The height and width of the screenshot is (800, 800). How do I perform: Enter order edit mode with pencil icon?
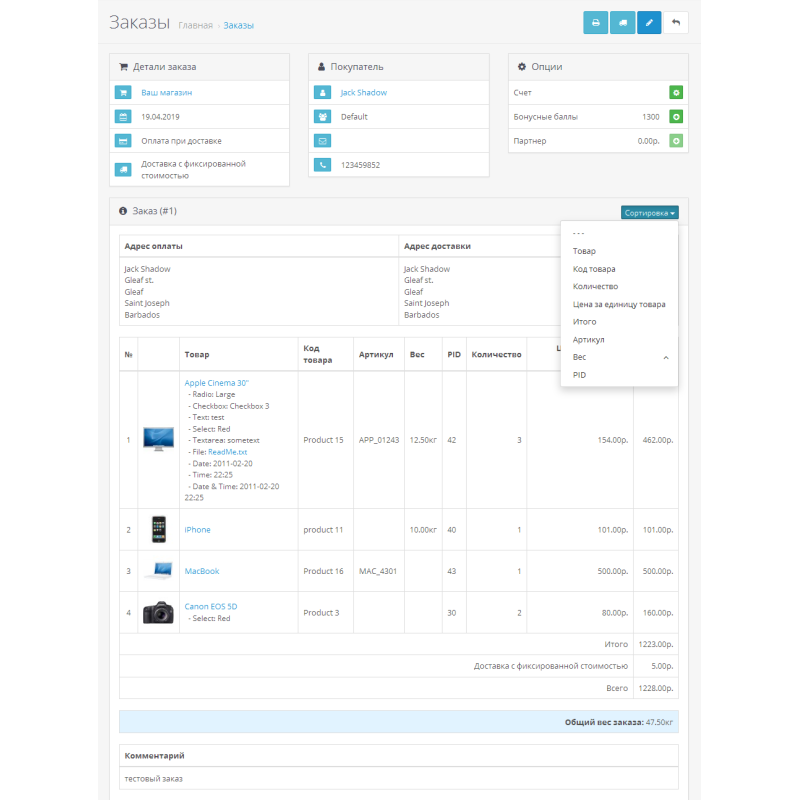[649, 22]
